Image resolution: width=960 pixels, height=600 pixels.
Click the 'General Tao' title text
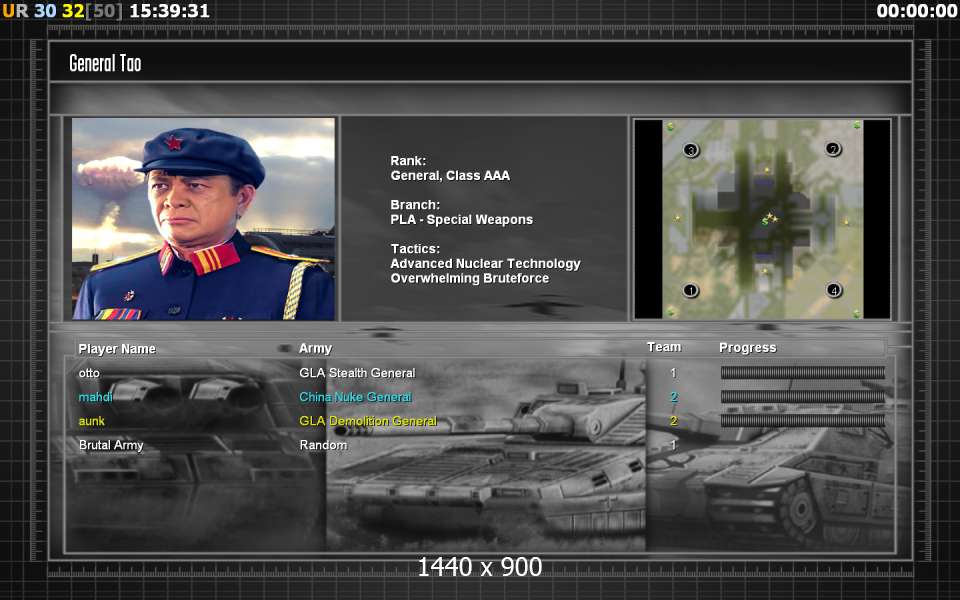(105, 63)
